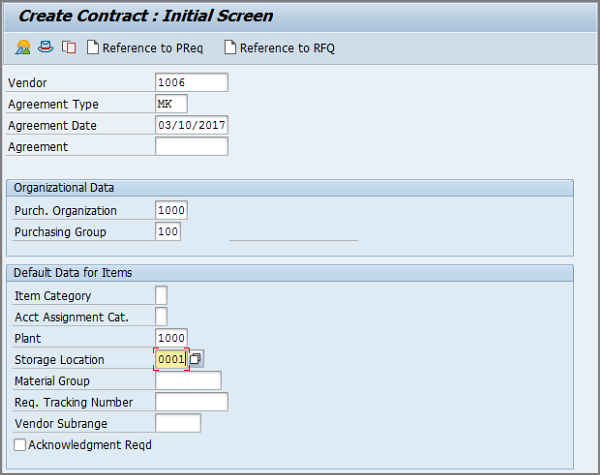This screenshot has width=600, height=475.
Task: Focus the Material Group field
Action: click(188, 381)
